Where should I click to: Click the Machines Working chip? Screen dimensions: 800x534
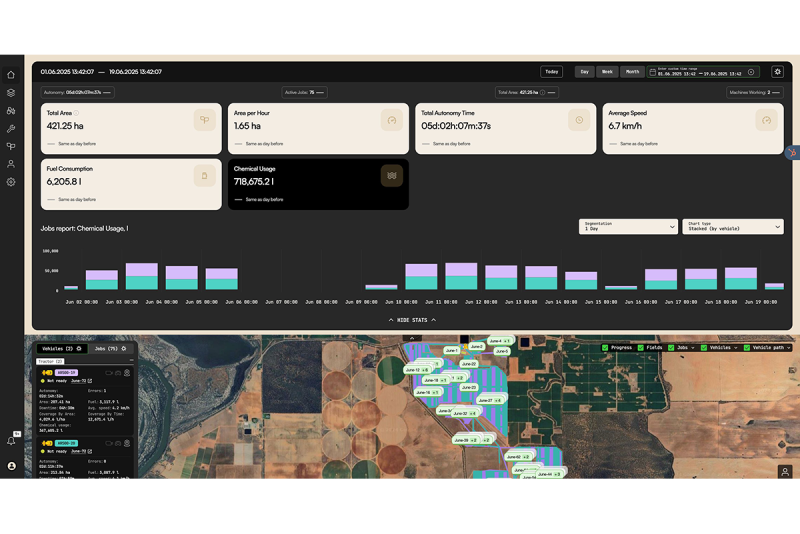755,93
